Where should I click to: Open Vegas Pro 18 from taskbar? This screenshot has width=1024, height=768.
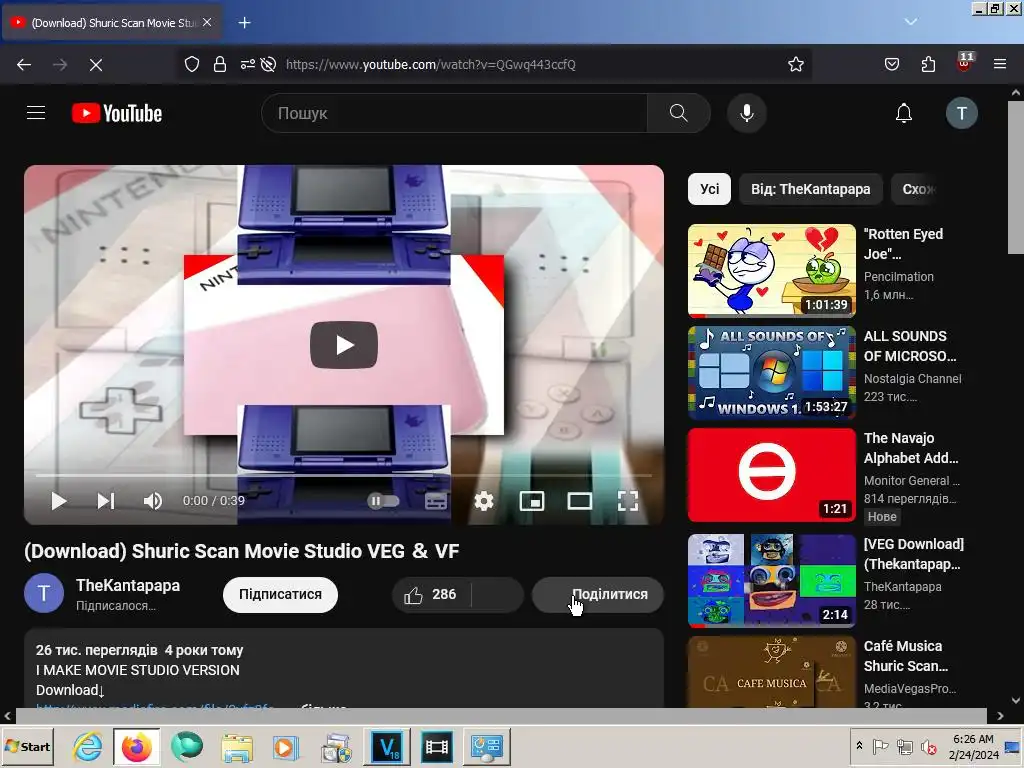(387, 746)
